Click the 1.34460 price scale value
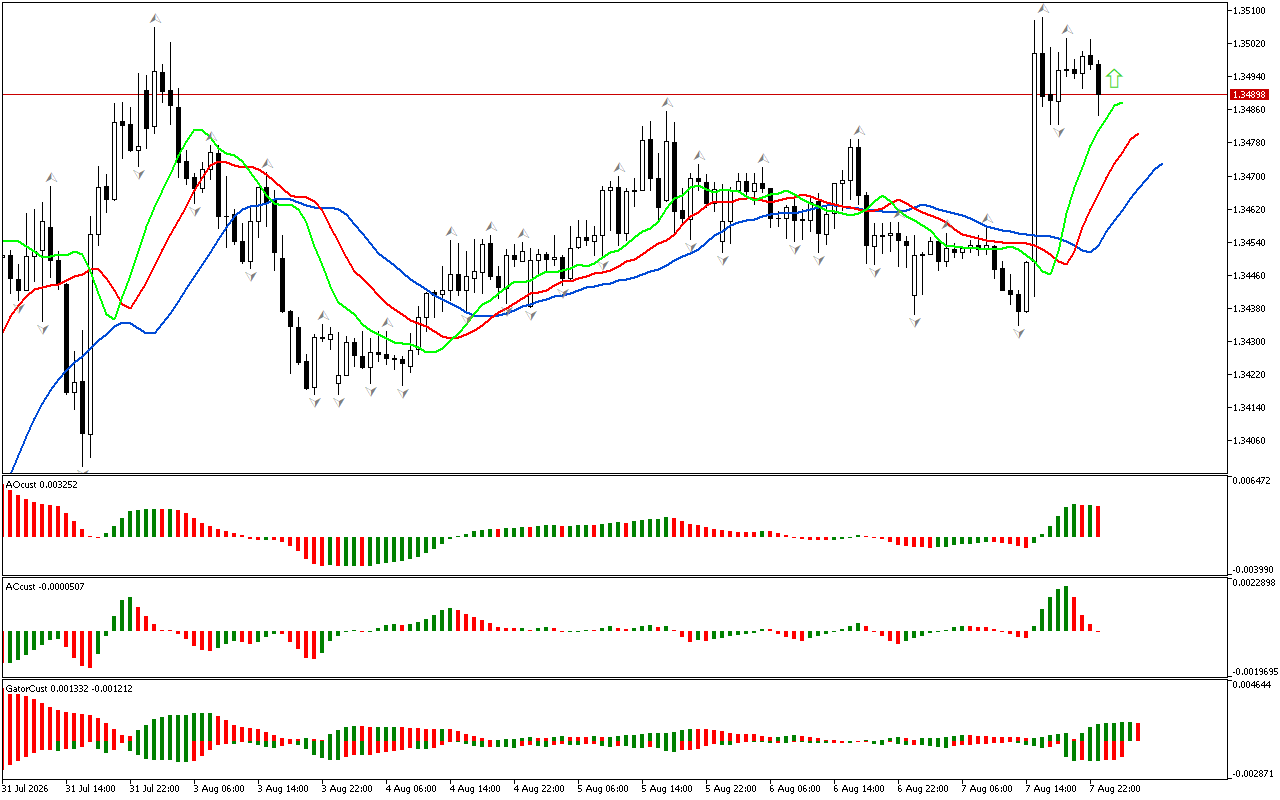Screen dimensions: 1280x800 point(1250,275)
